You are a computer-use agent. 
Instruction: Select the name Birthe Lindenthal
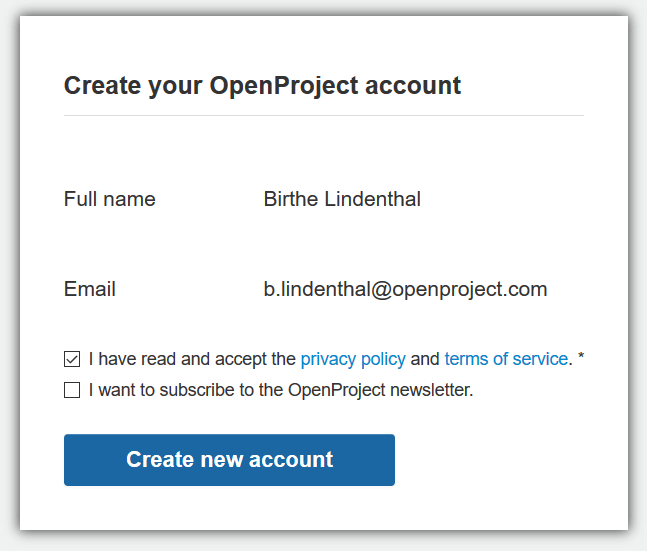pyautogui.click(x=342, y=199)
